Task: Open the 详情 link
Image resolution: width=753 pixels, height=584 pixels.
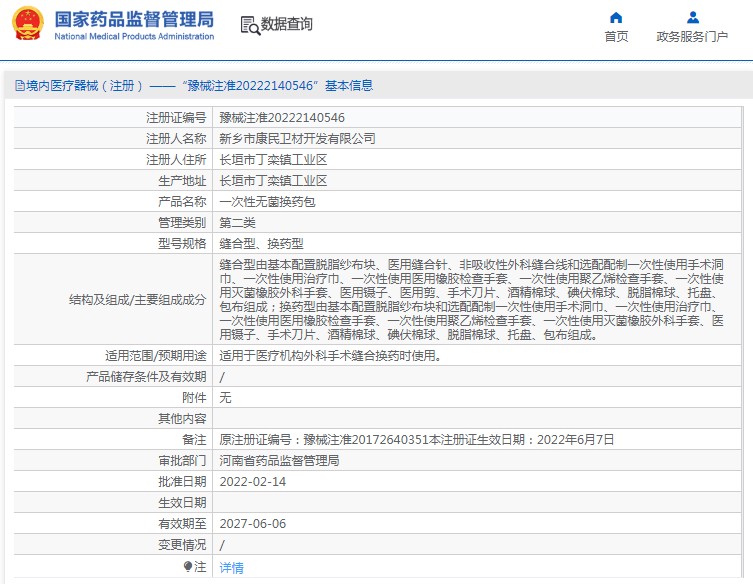Action: click(x=231, y=568)
